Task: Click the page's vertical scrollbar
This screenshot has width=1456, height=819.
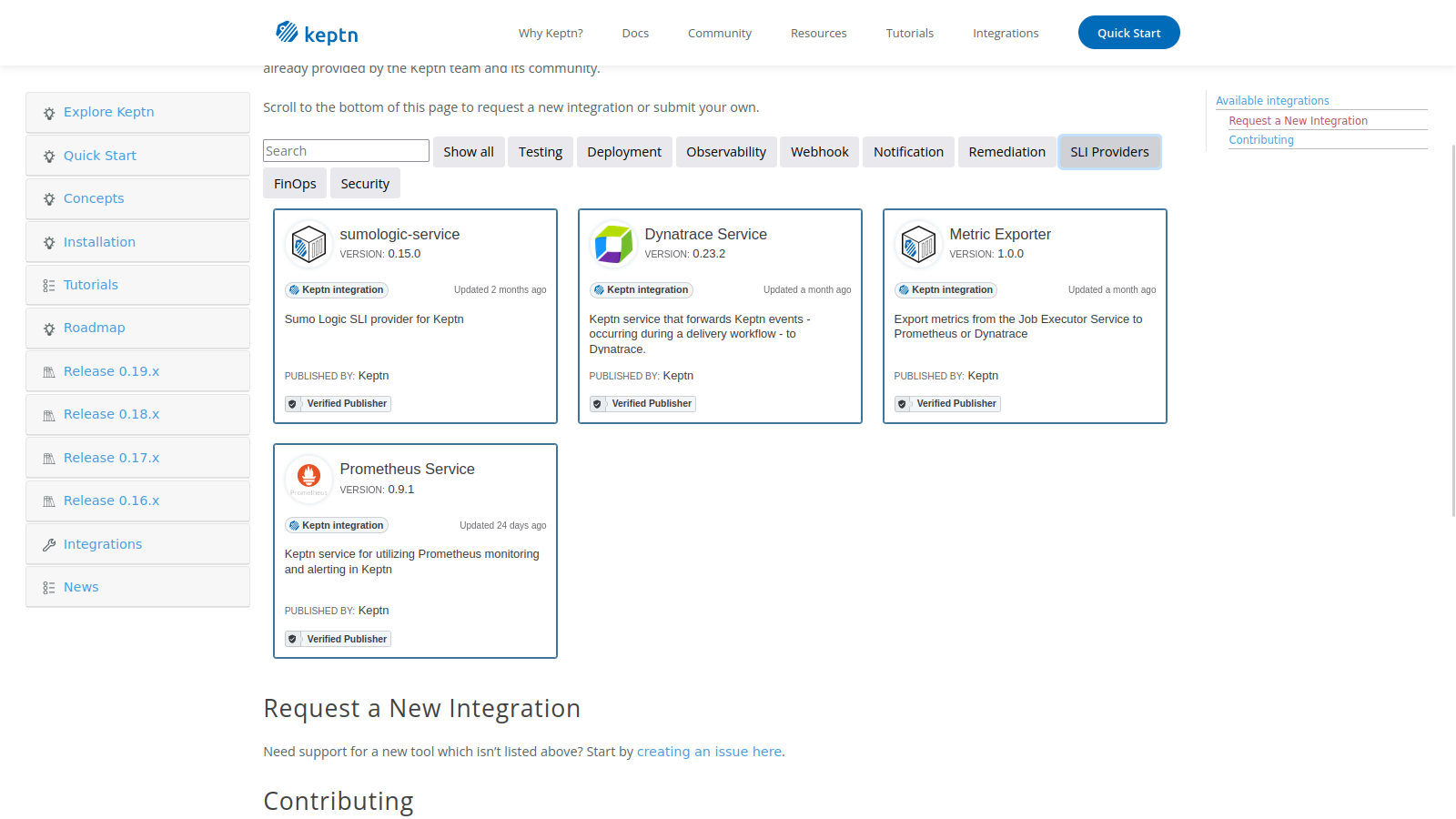Action: (1453, 329)
